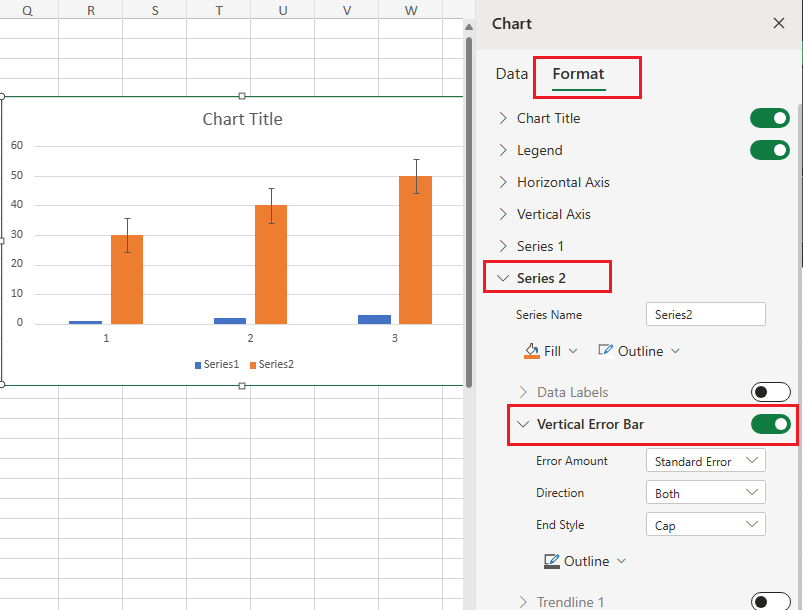This screenshot has width=803, height=610.
Task: Expand the Data Labels section
Action: point(523,392)
